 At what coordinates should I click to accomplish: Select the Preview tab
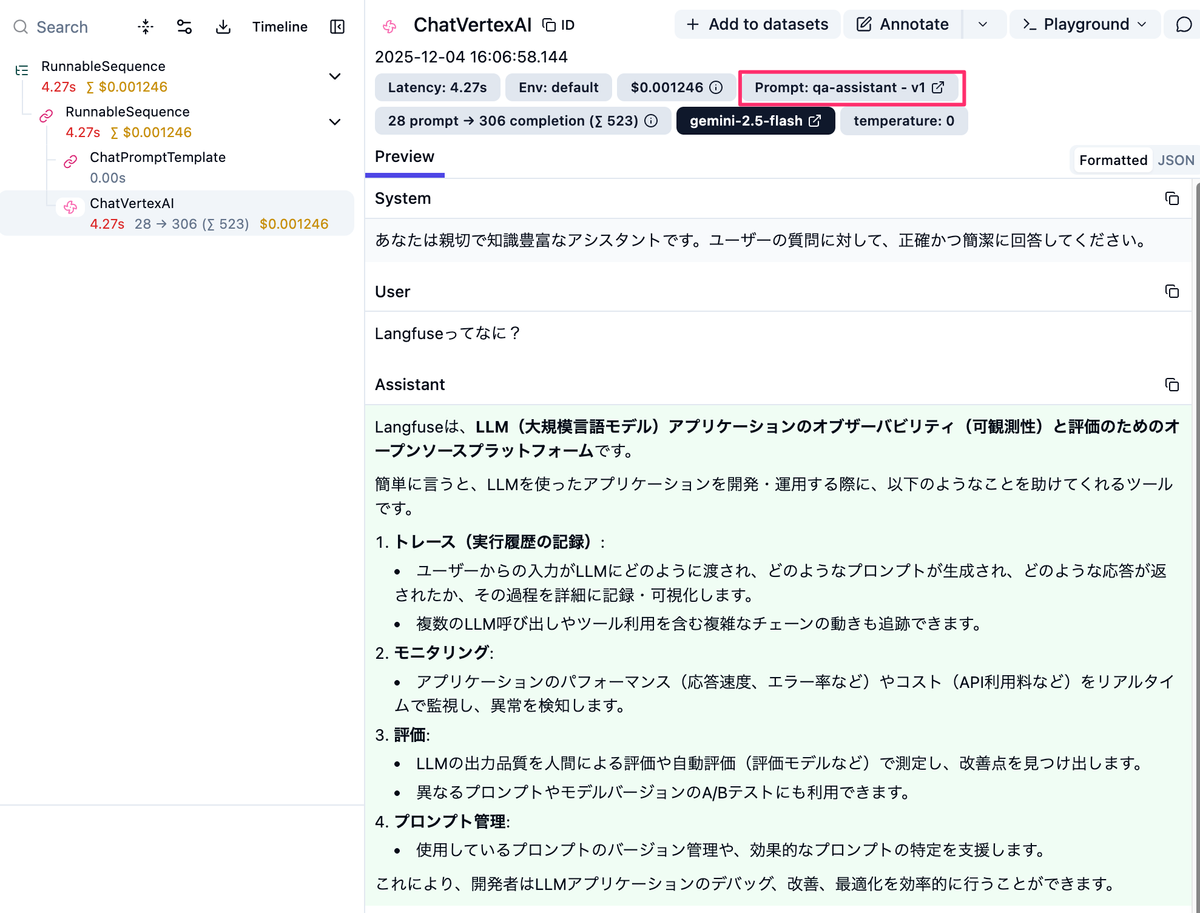(404, 157)
